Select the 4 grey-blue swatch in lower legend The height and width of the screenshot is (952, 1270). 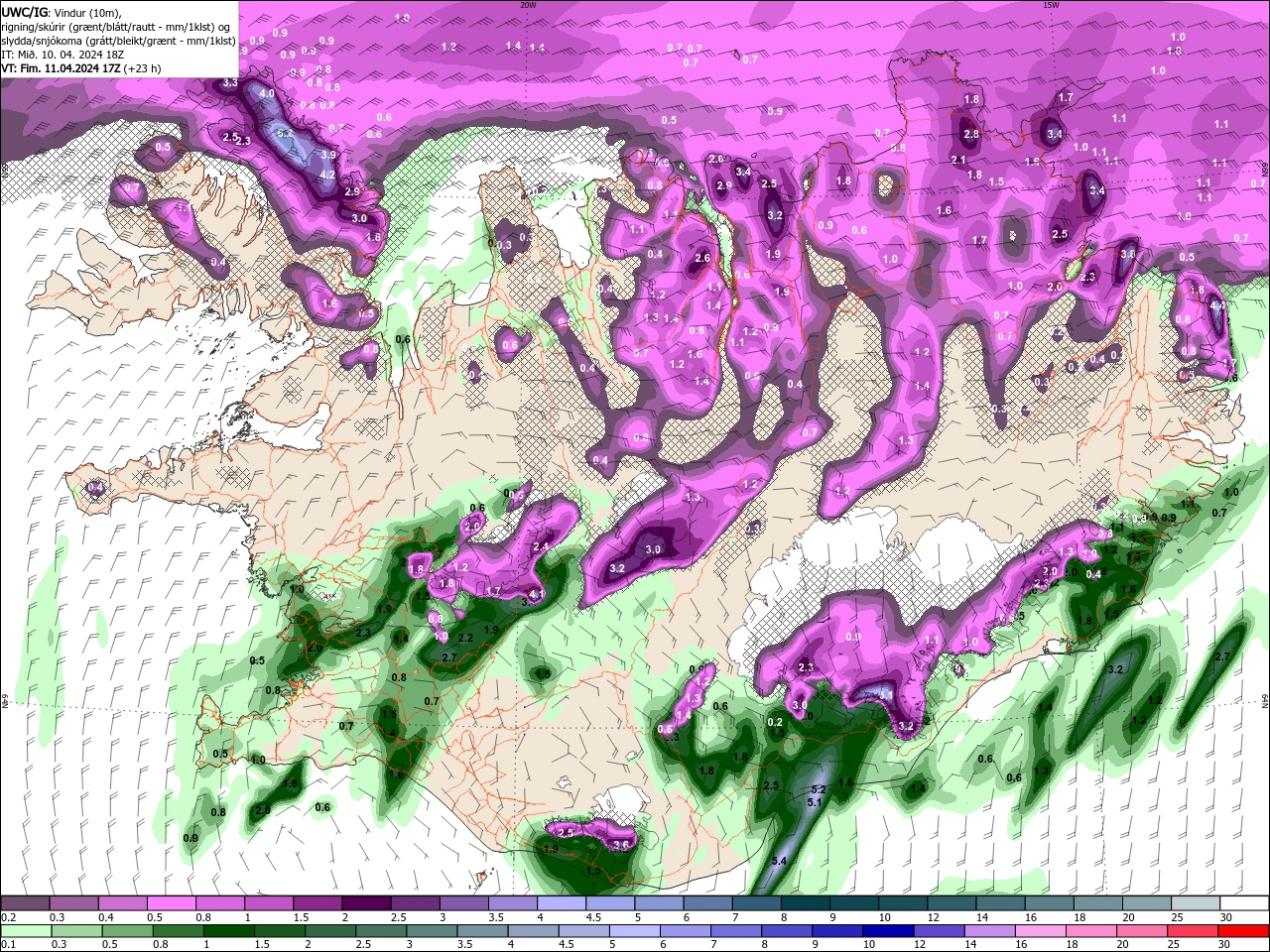coord(532,931)
